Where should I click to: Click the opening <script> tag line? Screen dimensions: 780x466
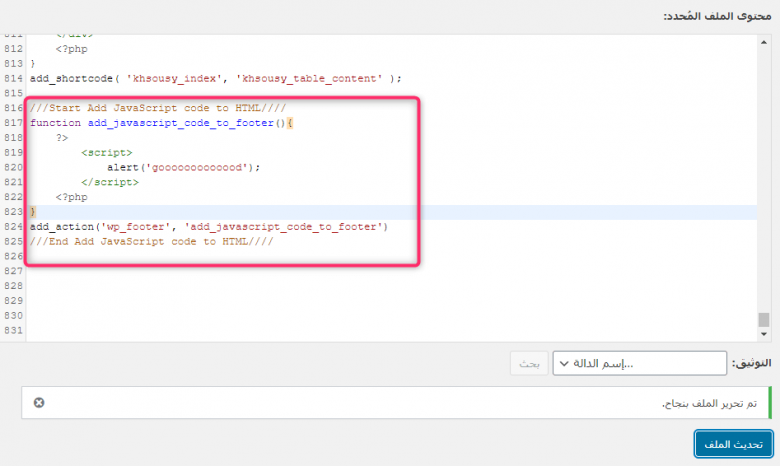pos(106,152)
